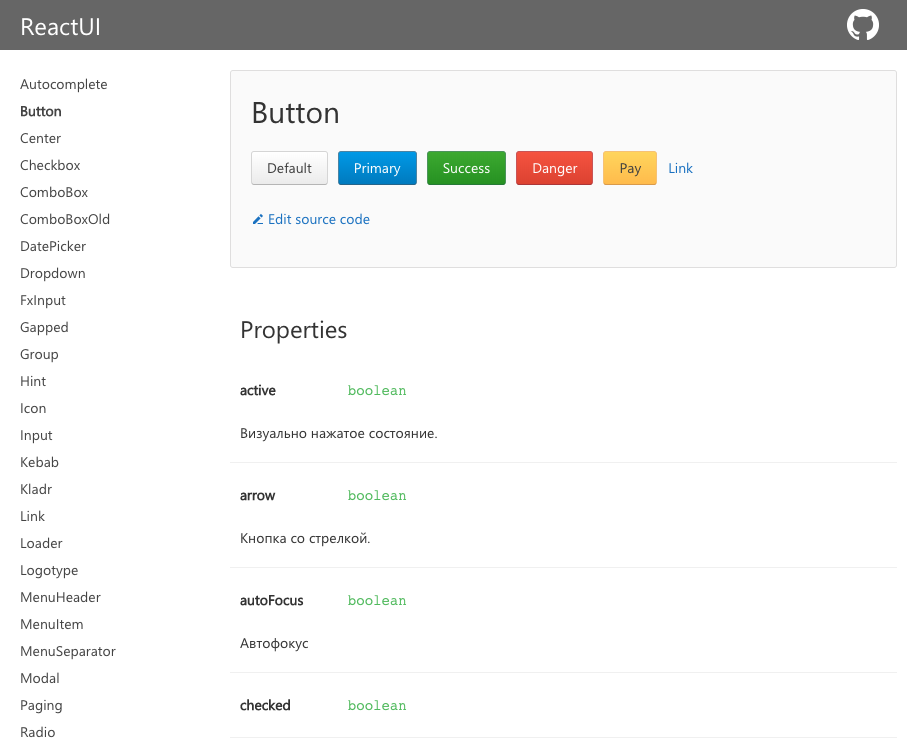Click the arrow property name
The image size is (907, 739).
coord(257,496)
